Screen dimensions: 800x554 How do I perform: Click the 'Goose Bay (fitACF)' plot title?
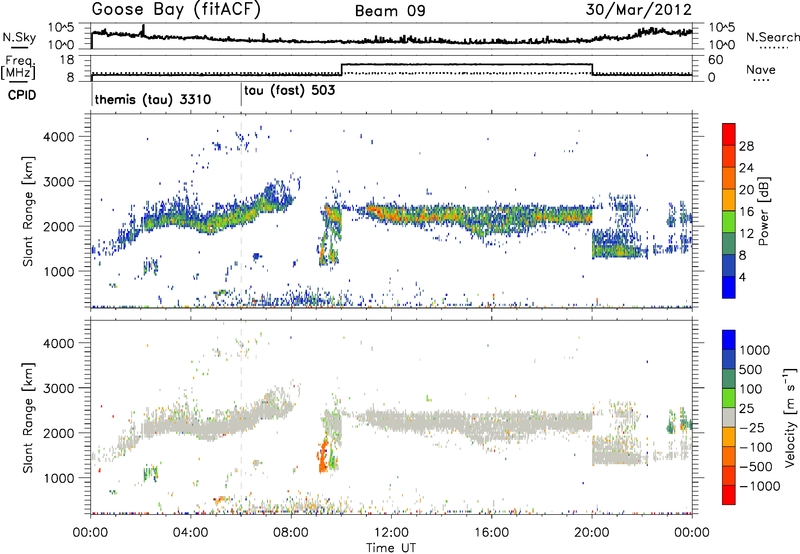pos(176,10)
